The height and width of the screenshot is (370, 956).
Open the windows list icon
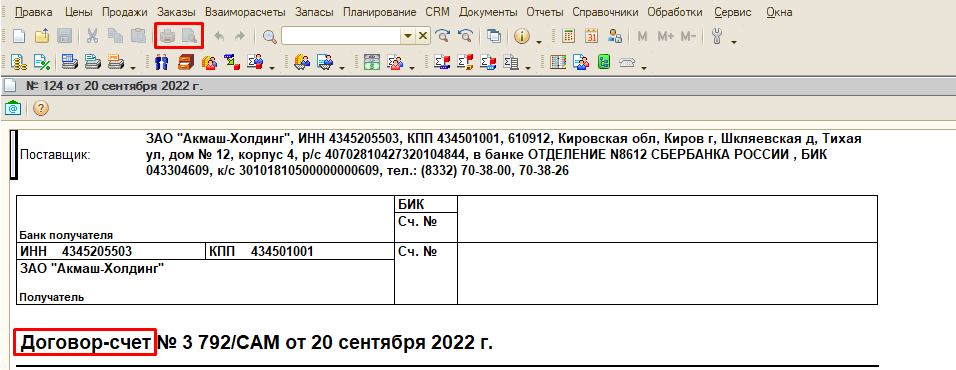coord(494,37)
